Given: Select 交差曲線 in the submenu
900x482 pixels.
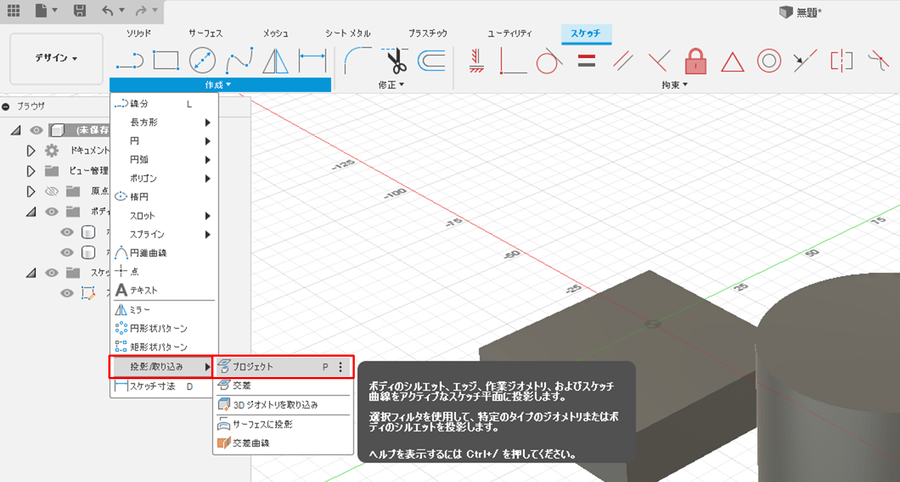Looking at the screenshot, I should click(282, 443).
